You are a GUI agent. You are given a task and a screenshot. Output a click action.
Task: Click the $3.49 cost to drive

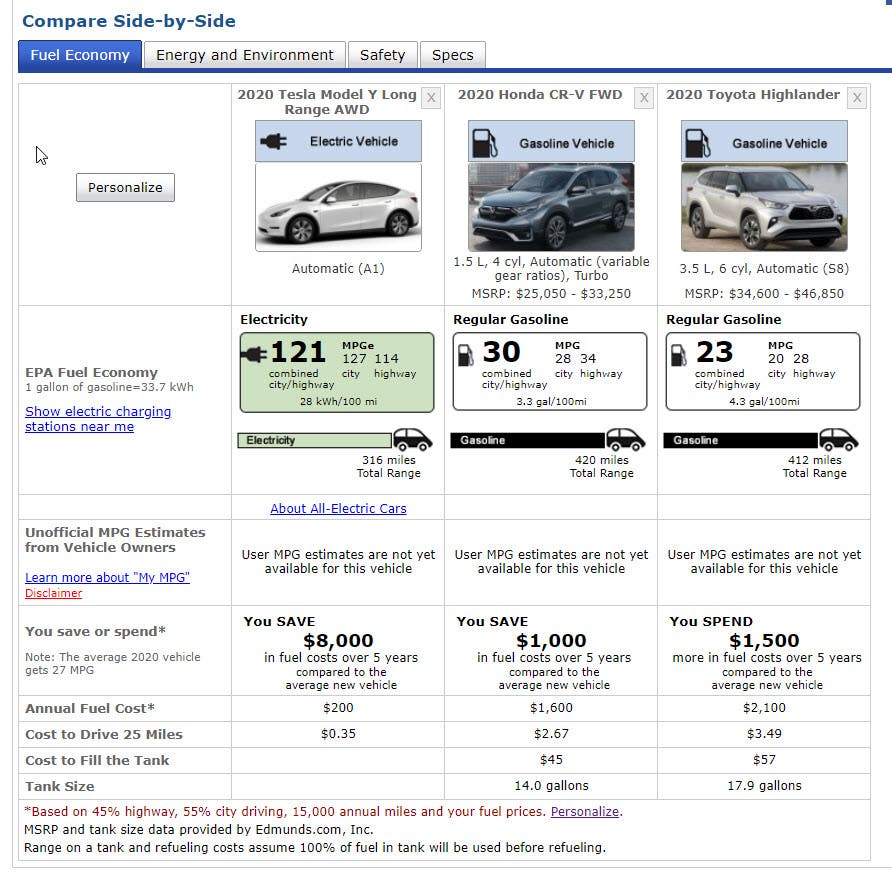(x=764, y=734)
